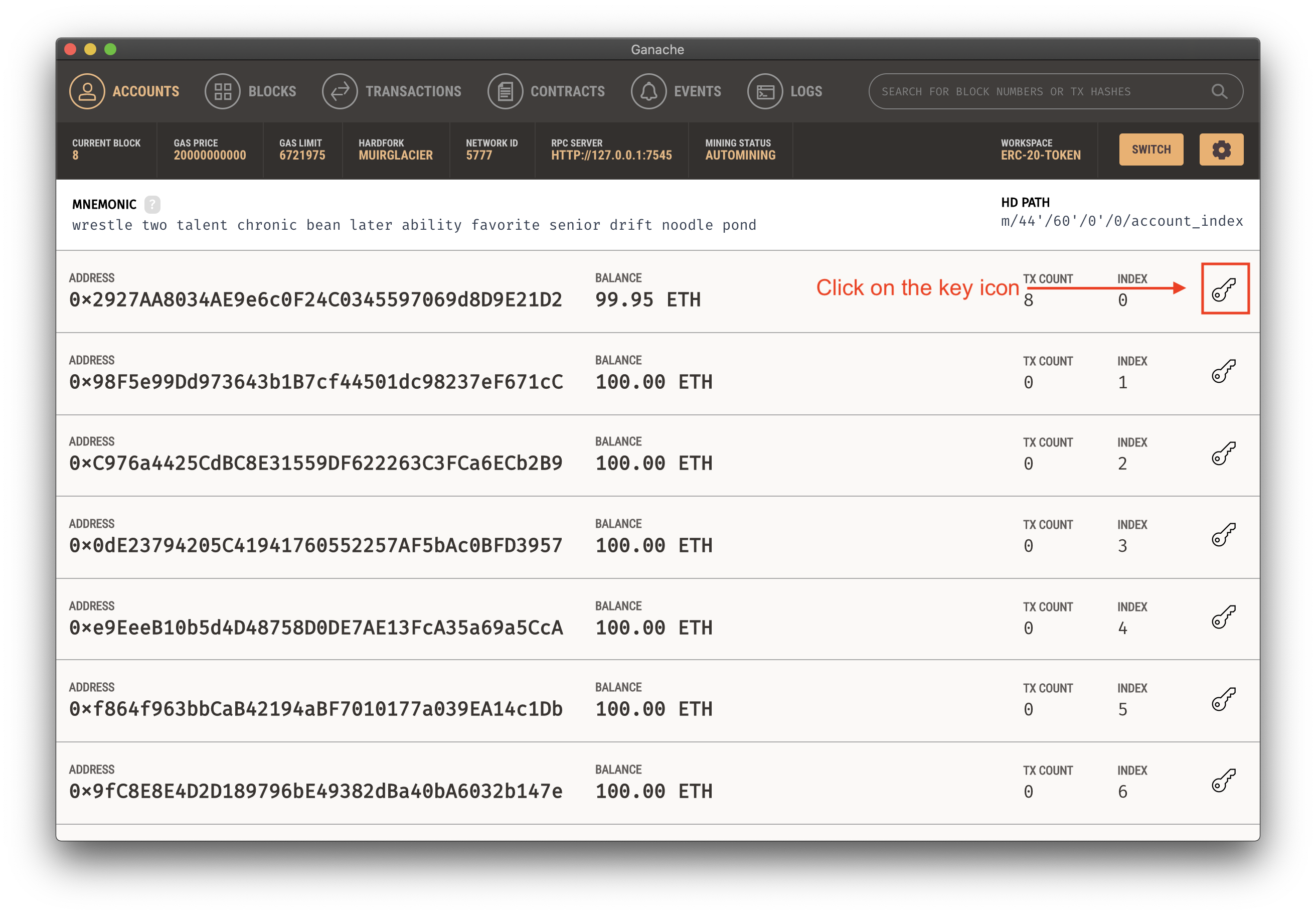The image size is (1316, 915).
Task: Click the mnemonic phrase text
Action: point(414,225)
